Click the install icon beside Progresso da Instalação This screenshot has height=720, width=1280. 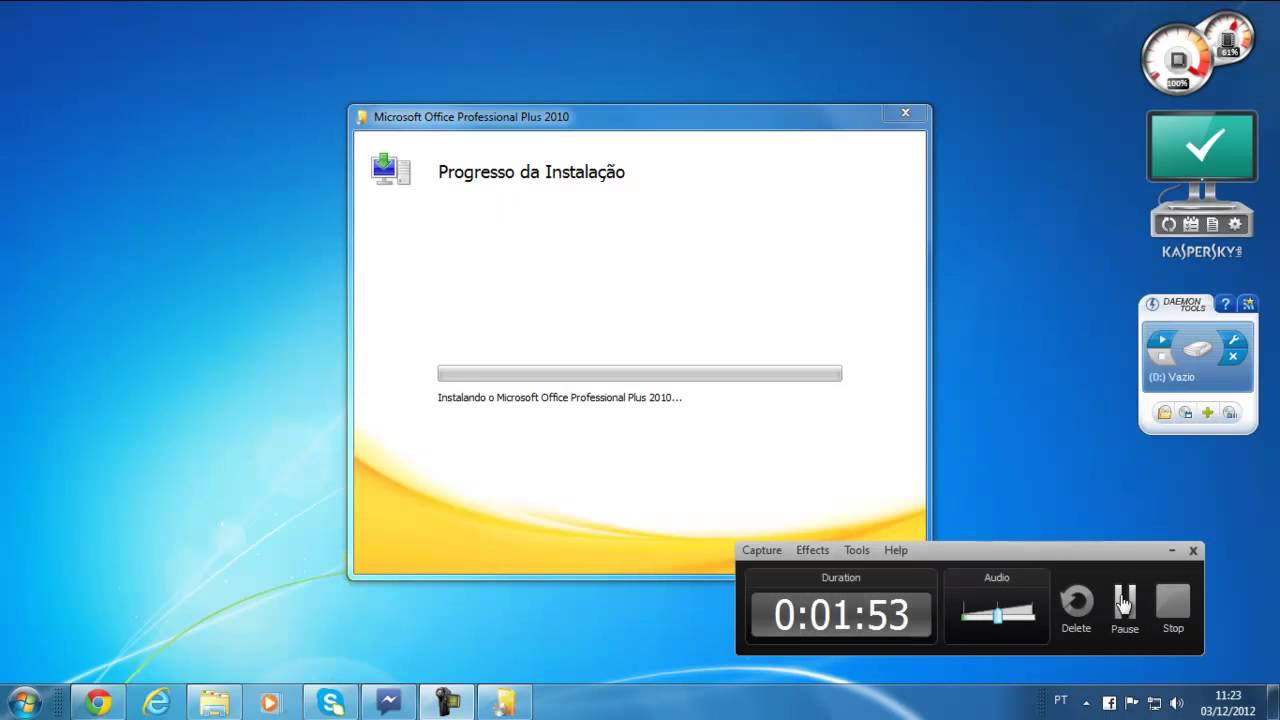(x=390, y=169)
